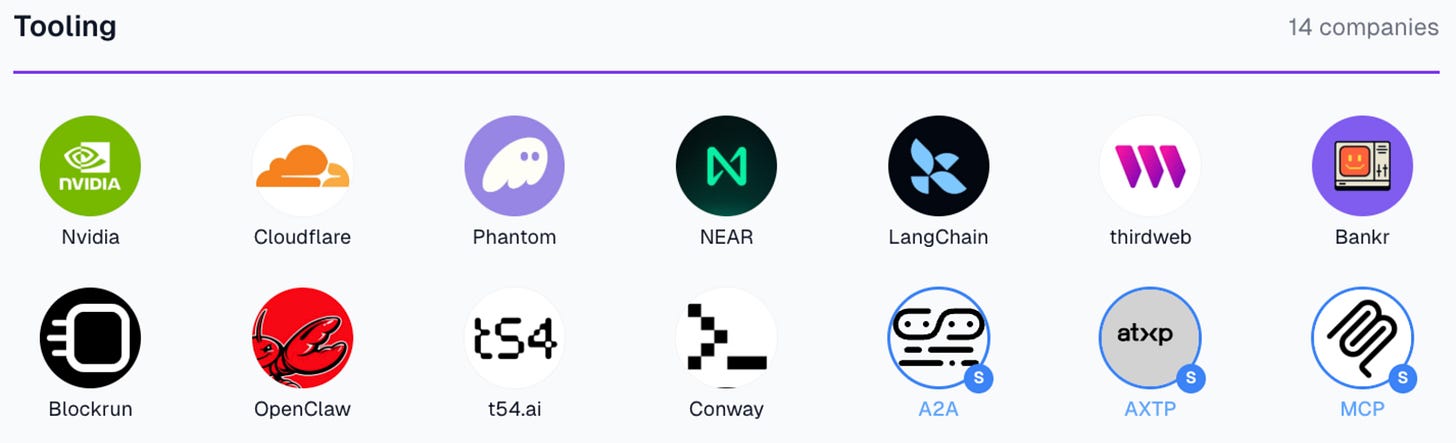Click the NEAR green N icon
Image resolution: width=1456 pixels, height=443 pixels.
[726, 166]
